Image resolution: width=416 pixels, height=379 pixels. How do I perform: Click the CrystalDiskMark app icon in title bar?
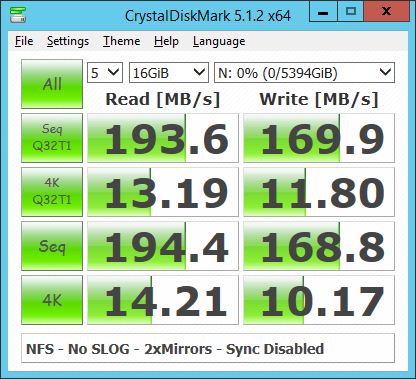click(18, 14)
